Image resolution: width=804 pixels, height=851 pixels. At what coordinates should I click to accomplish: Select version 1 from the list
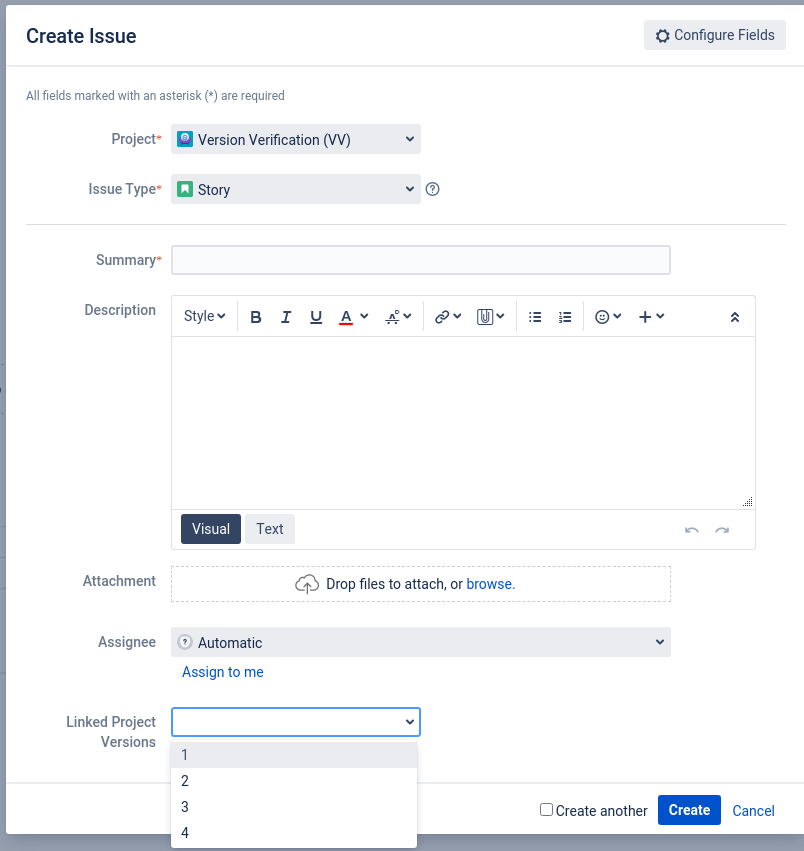[x=294, y=755]
